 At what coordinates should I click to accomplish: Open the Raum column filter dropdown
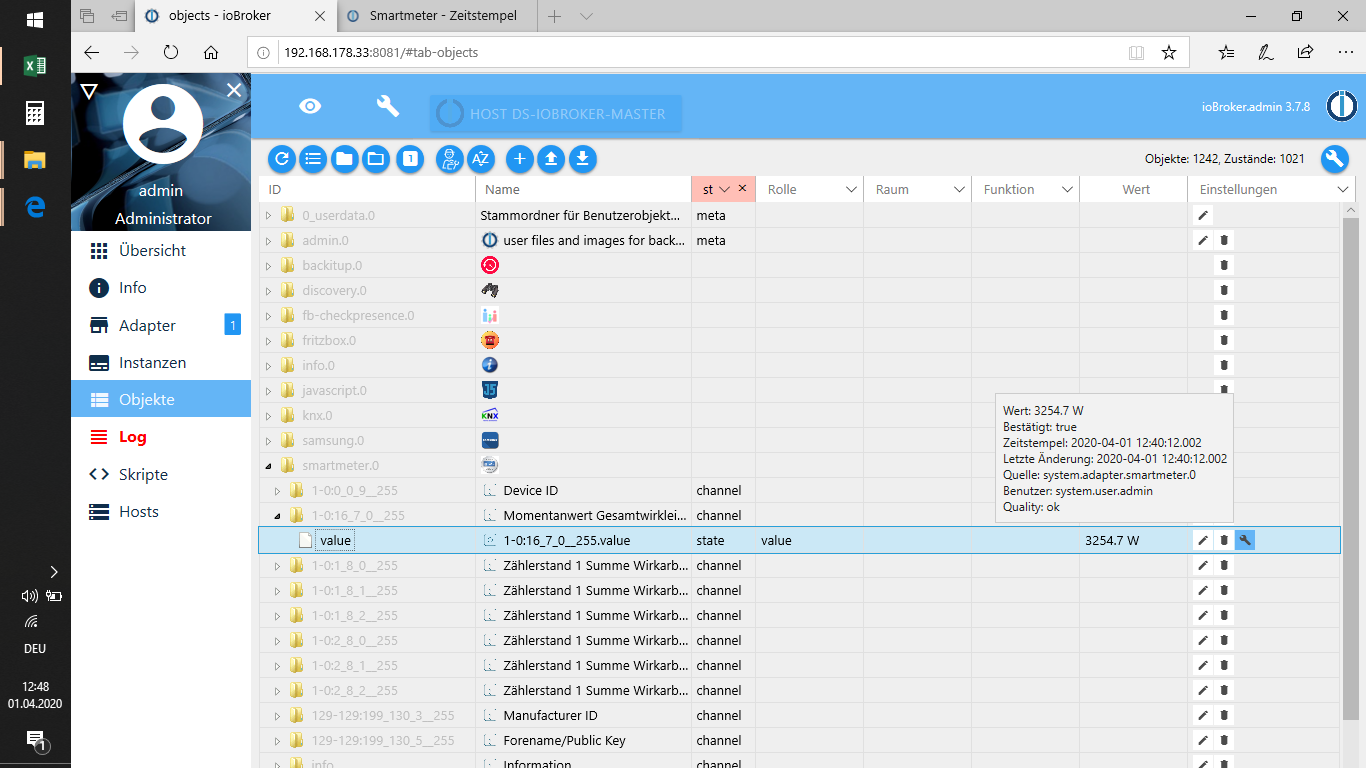(959, 189)
